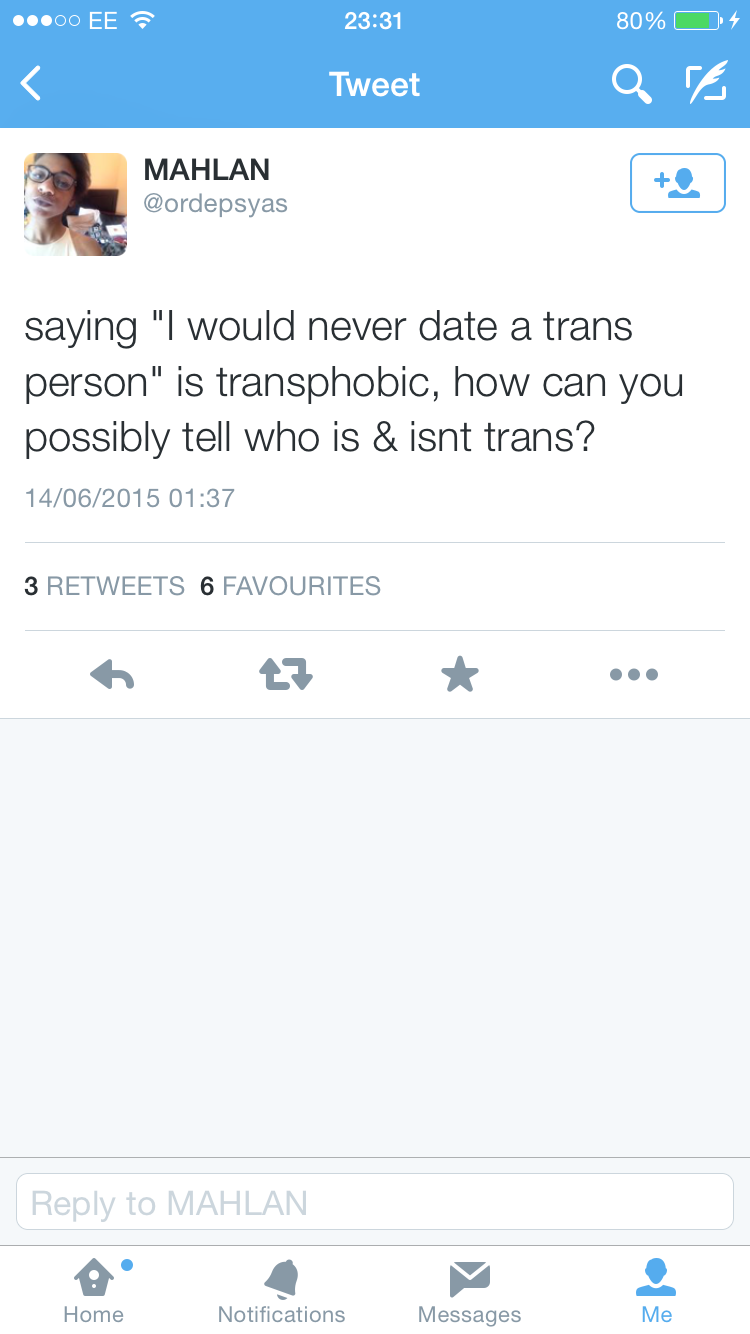Tap the MAHLAN display name
This screenshot has height=1334, width=750.
pos(207,170)
